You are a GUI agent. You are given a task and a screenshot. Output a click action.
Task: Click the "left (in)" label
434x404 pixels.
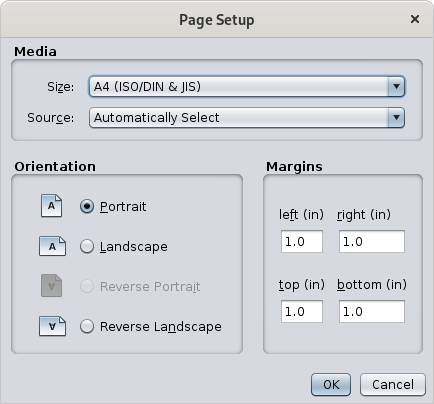[301, 215]
